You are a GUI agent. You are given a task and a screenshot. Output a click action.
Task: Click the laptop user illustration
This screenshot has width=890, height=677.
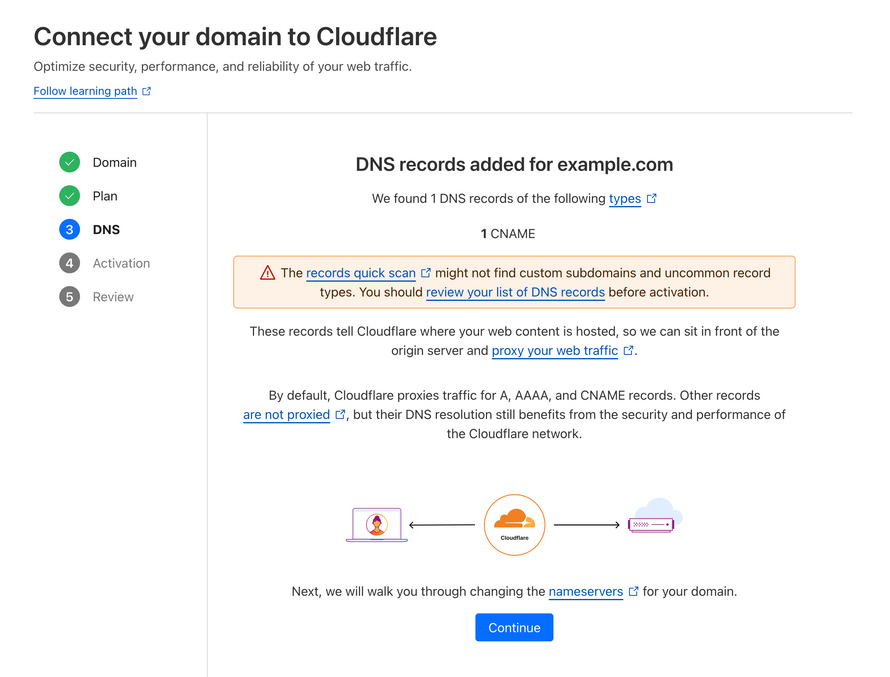376,525
